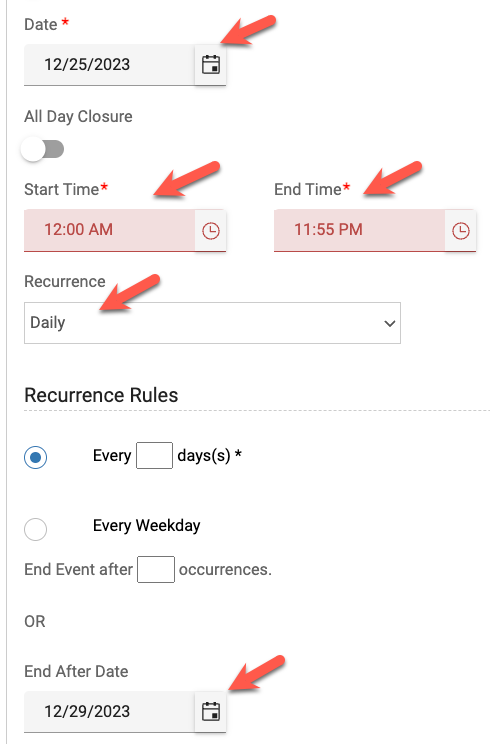This screenshot has height=744, width=490.
Task: Open the End After Date calendar icon
Action: click(211, 712)
